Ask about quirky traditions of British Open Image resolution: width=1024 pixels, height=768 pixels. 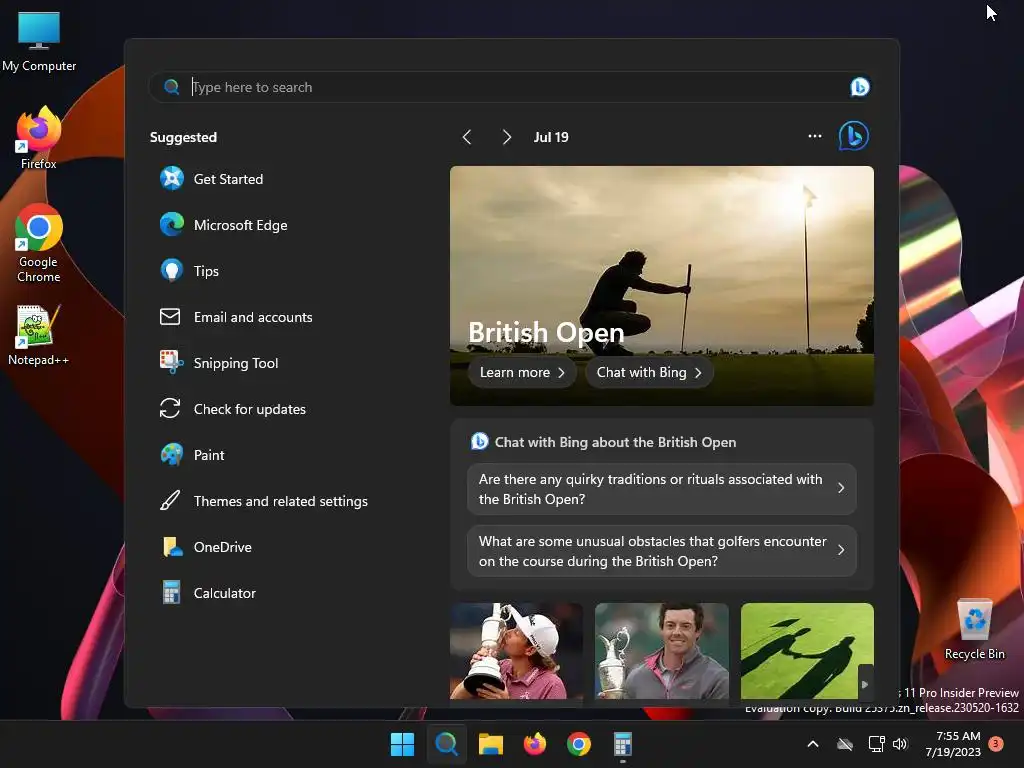(662, 489)
